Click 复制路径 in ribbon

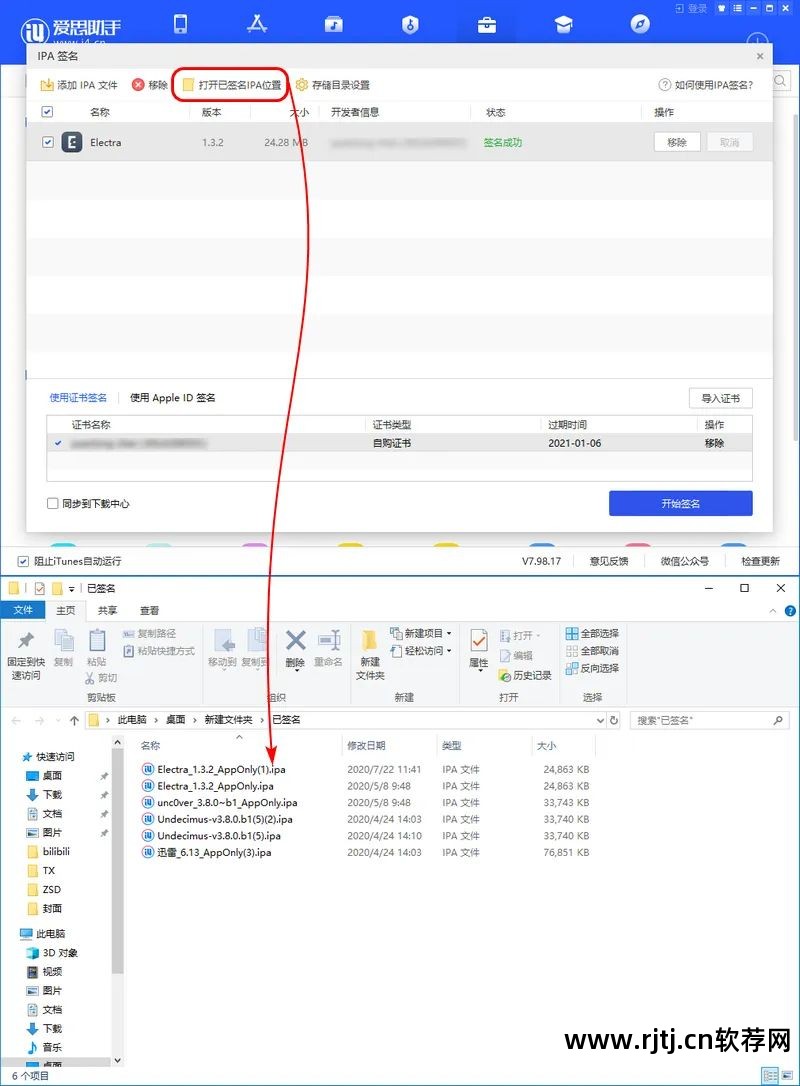coord(150,634)
